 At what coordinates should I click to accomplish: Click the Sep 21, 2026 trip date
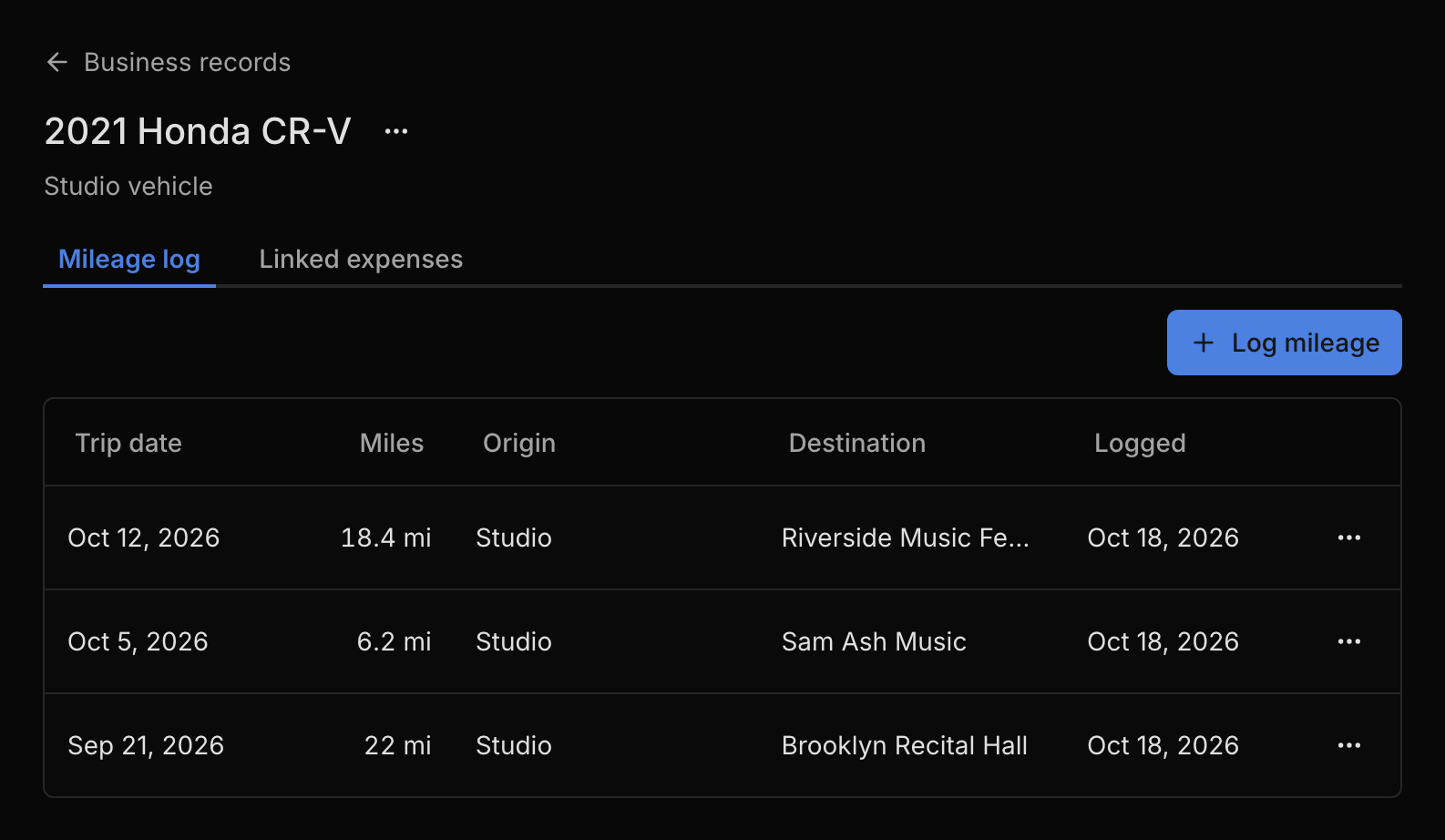coord(146,745)
